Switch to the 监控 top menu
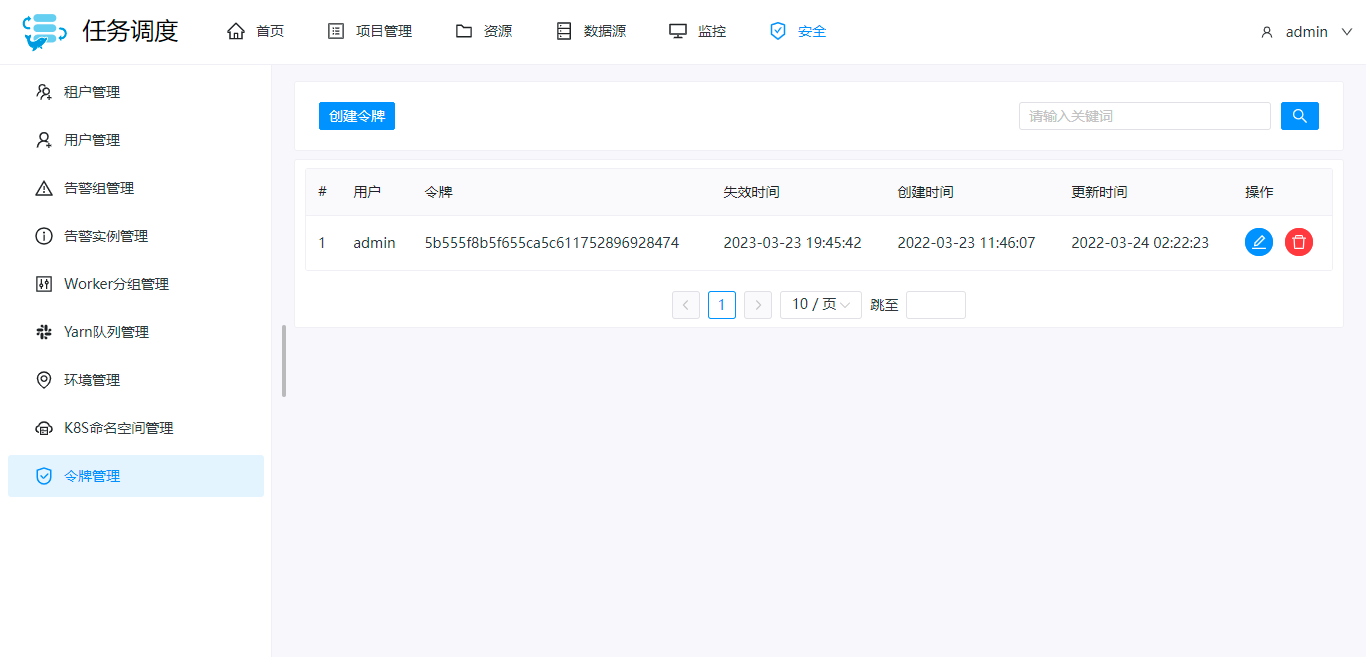The image size is (1366, 657). click(x=698, y=32)
